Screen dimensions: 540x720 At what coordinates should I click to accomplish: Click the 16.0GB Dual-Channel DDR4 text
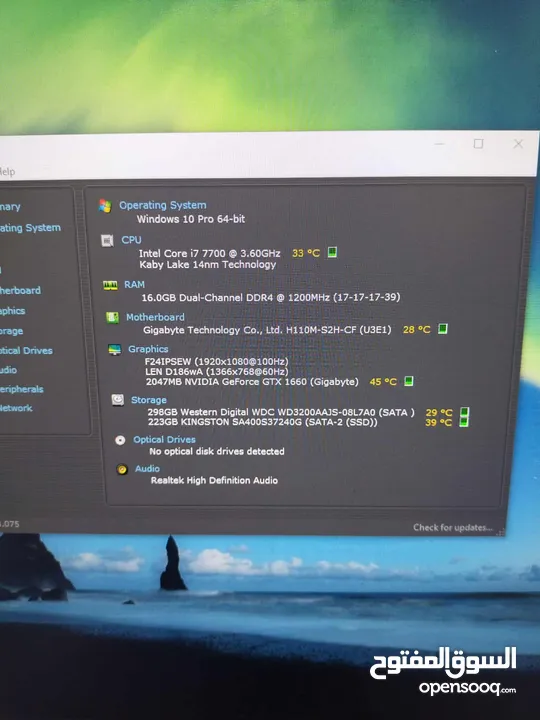270,297
